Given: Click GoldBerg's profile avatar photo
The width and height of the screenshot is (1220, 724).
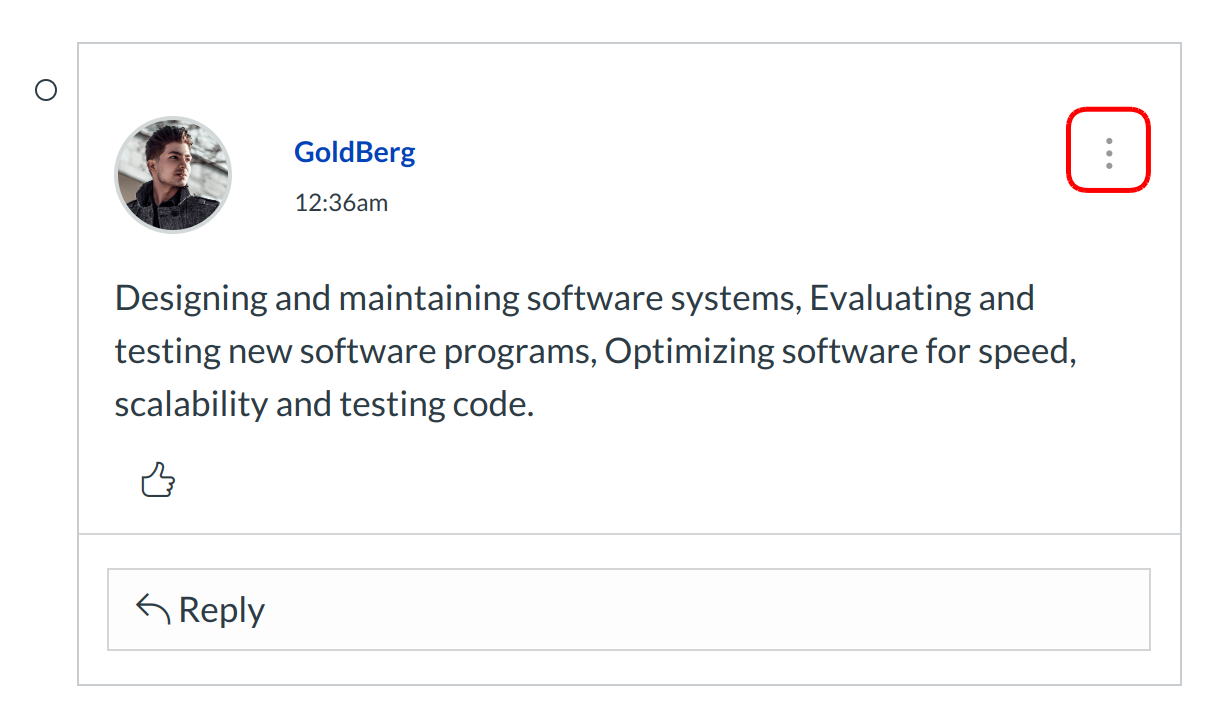Looking at the screenshot, I should (173, 176).
